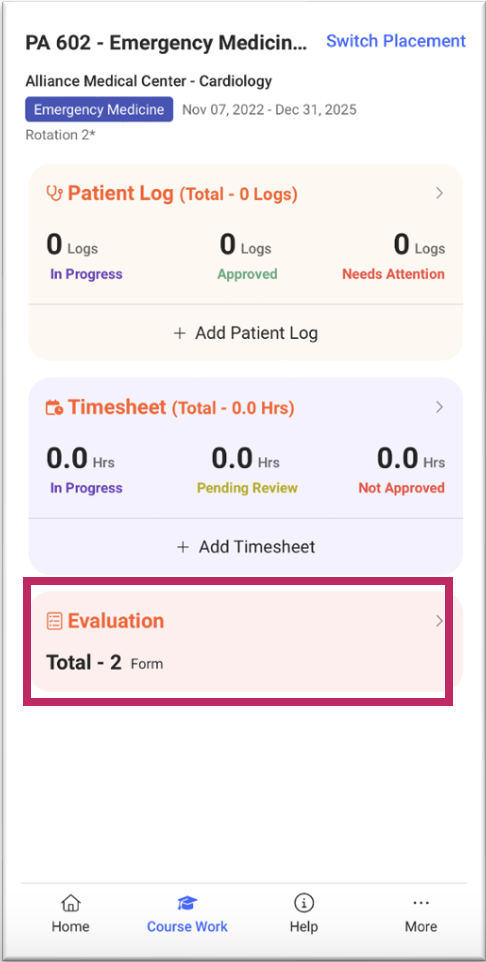Click the Evaluation form list icon
The height and width of the screenshot is (962, 486).
click(55, 621)
